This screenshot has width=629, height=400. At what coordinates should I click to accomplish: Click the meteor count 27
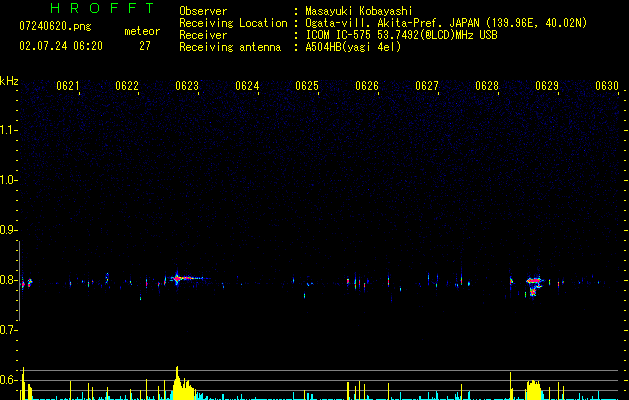click(x=145, y=46)
